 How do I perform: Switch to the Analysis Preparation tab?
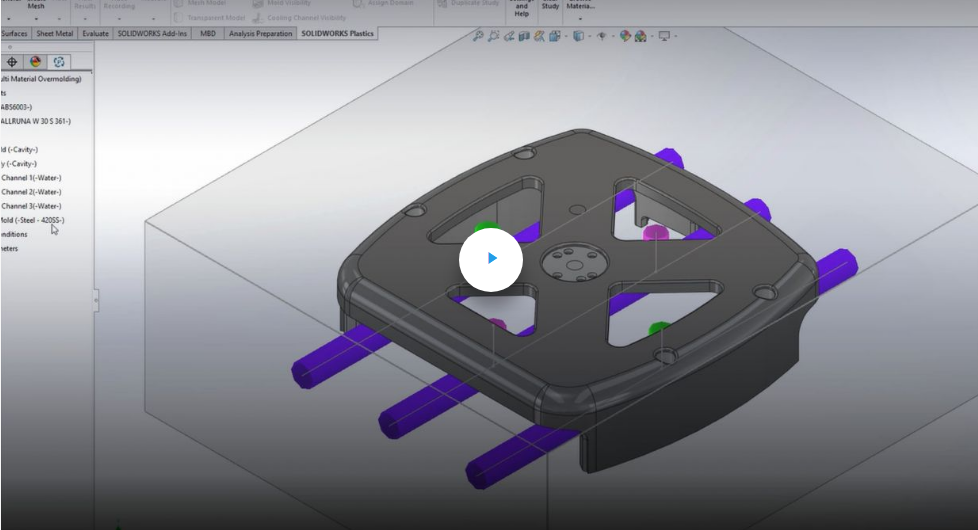click(x=260, y=33)
